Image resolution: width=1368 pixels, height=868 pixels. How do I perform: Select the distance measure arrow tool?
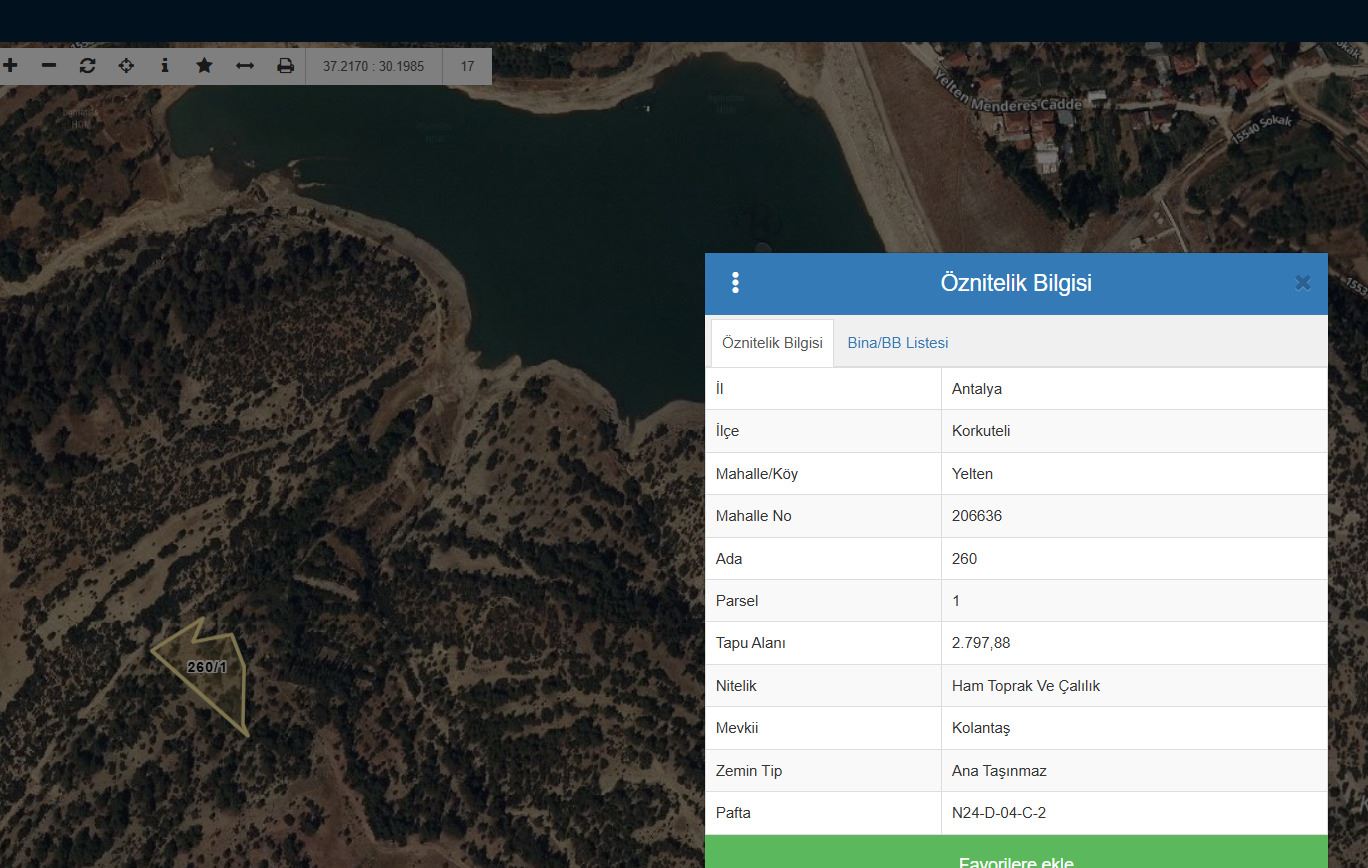tap(244, 66)
